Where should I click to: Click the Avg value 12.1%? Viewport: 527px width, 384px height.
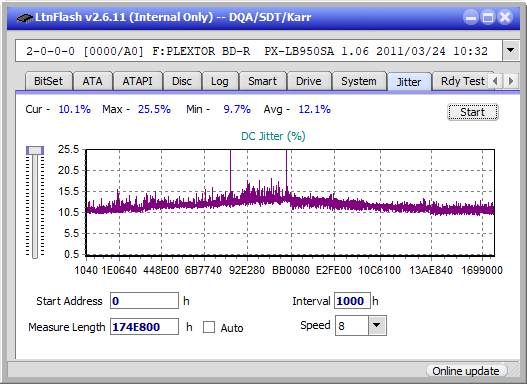pyautogui.click(x=315, y=109)
